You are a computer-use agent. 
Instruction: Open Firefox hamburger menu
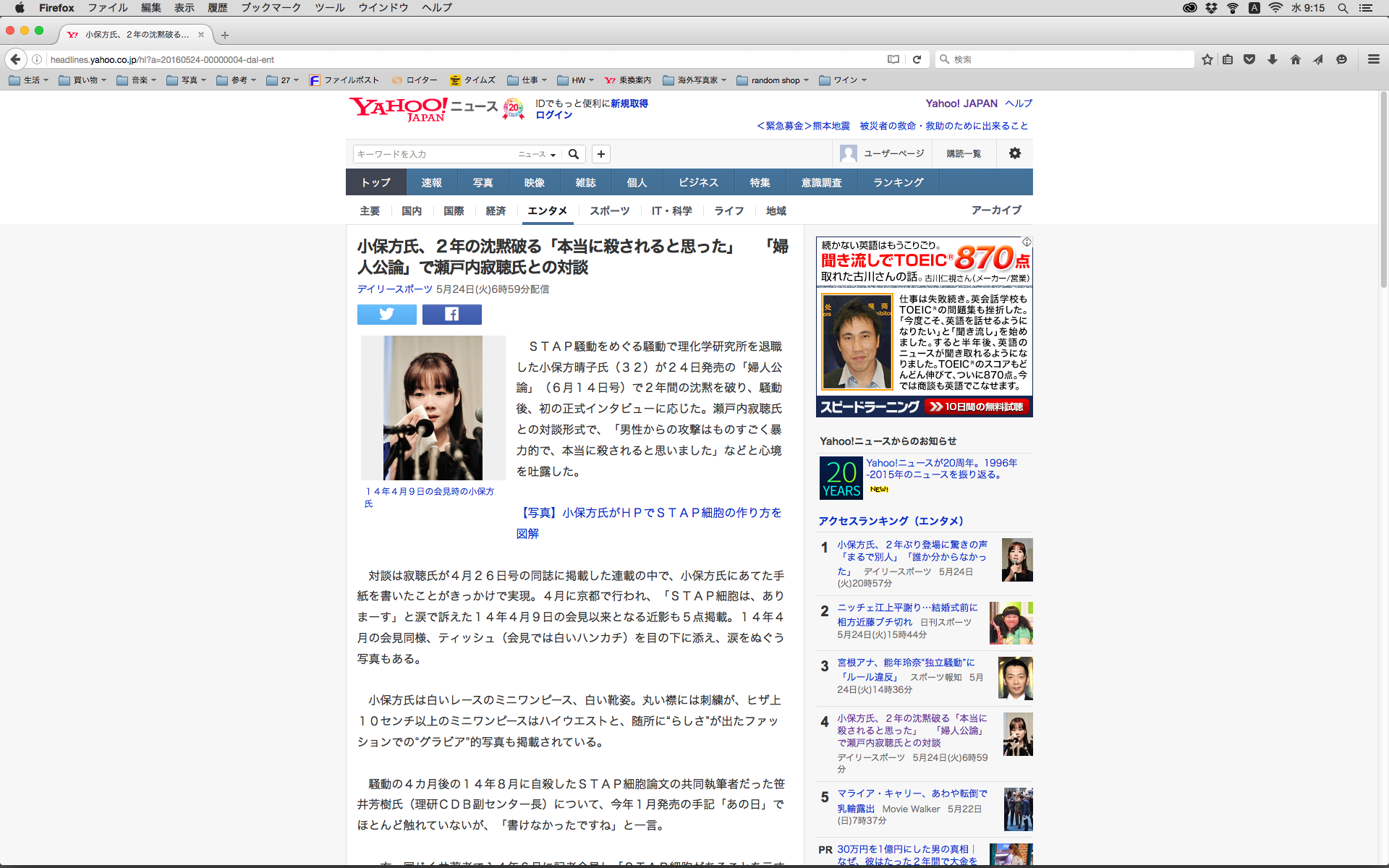[1373, 59]
